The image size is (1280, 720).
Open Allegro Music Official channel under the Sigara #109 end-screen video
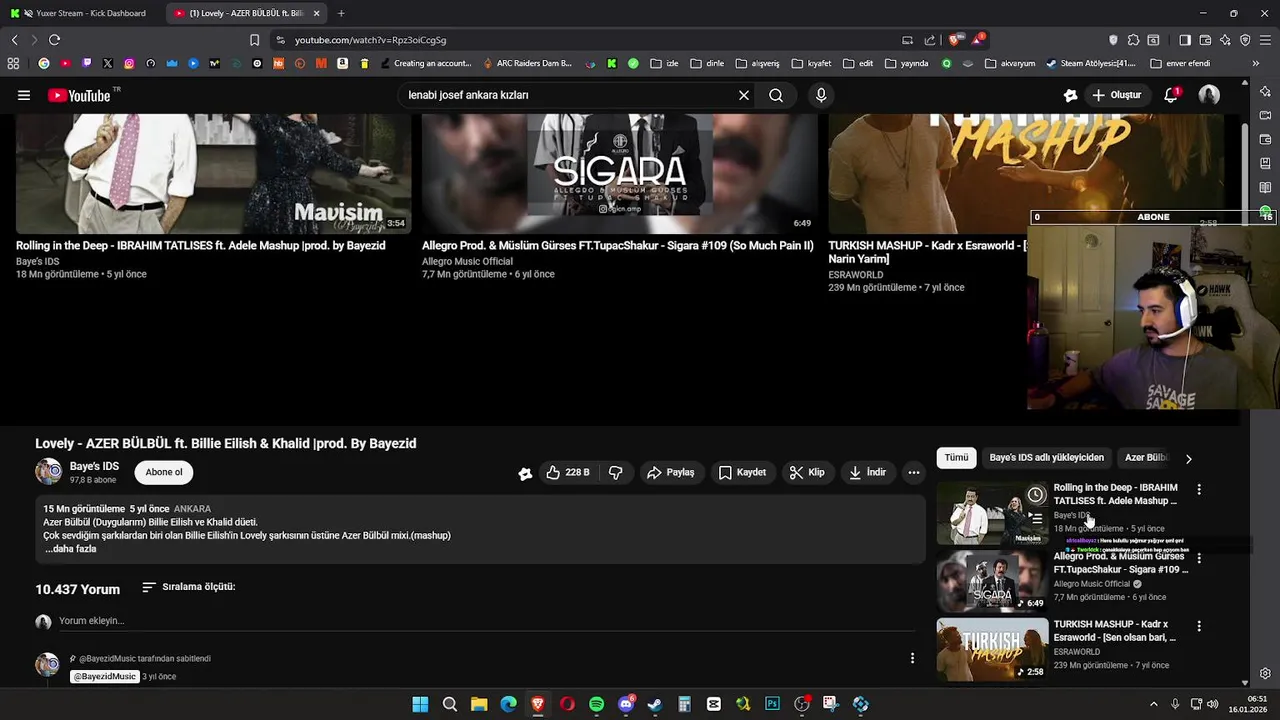467,261
